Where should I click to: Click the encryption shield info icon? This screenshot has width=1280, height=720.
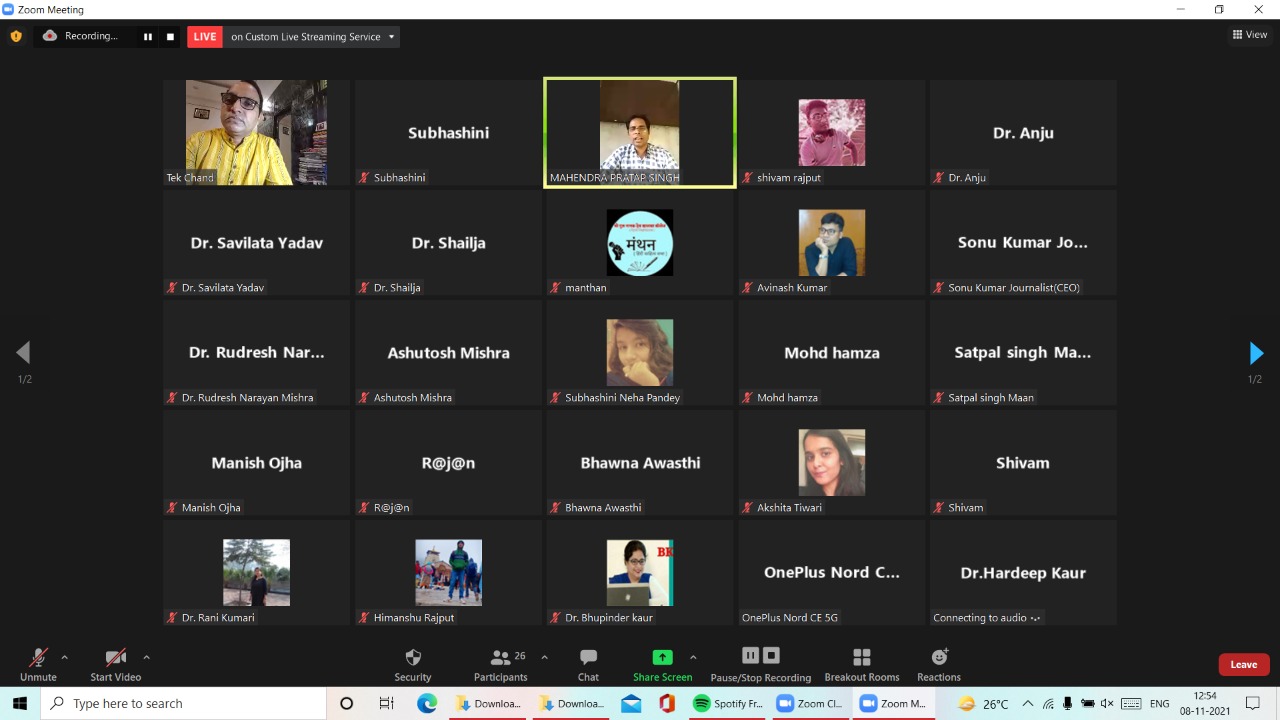(16, 36)
